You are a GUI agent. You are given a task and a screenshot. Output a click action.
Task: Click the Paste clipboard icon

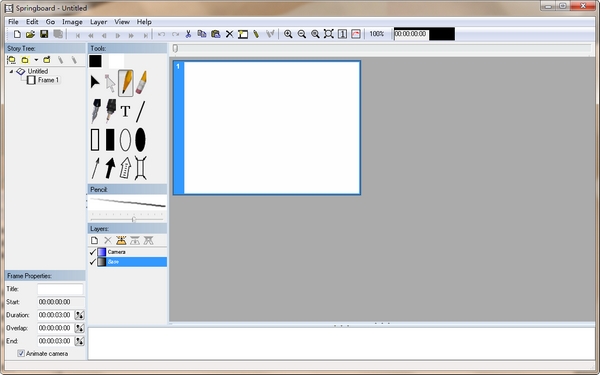point(216,34)
